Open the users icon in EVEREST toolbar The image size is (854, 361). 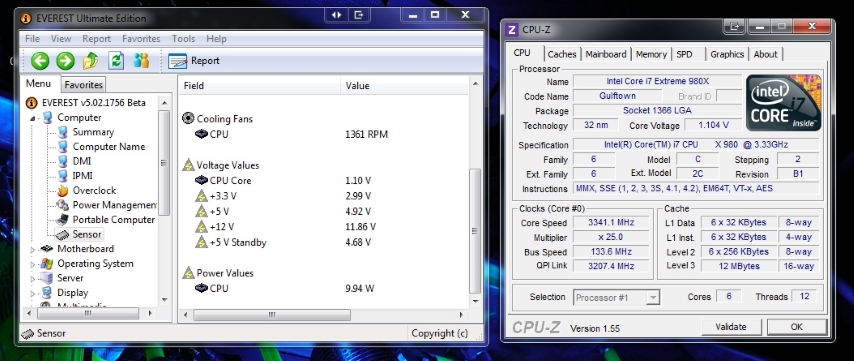coord(141,60)
